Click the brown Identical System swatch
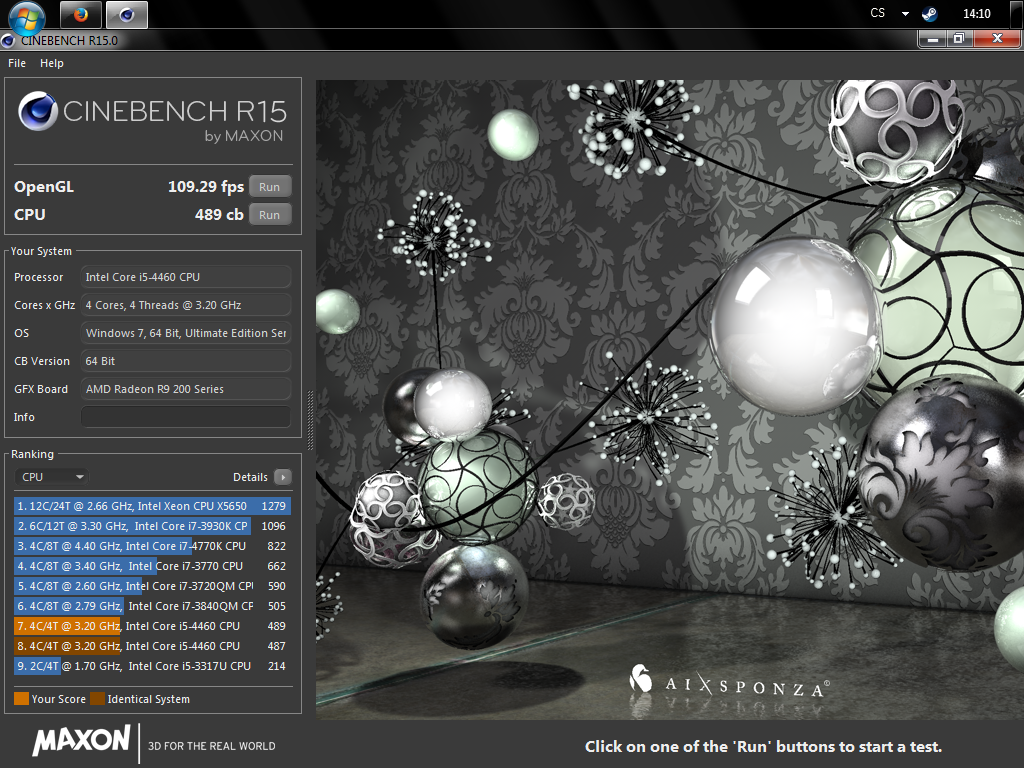 [97, 699]
